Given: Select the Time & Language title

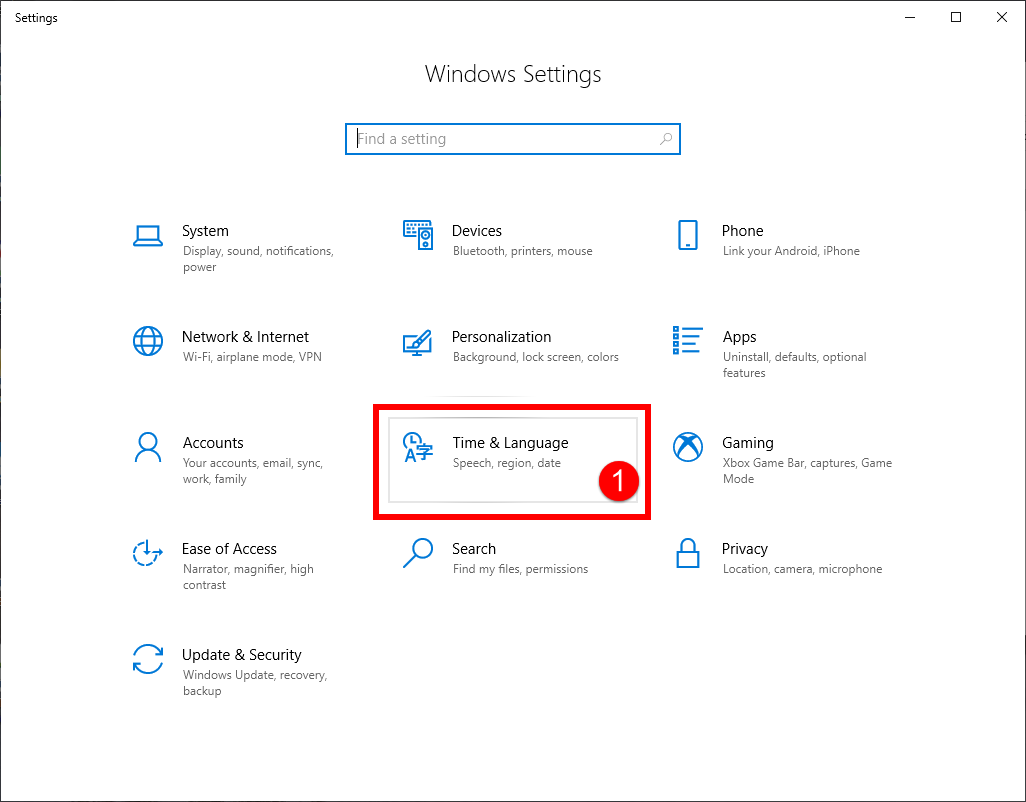Looking at the screenshot, I should (510, 443).
